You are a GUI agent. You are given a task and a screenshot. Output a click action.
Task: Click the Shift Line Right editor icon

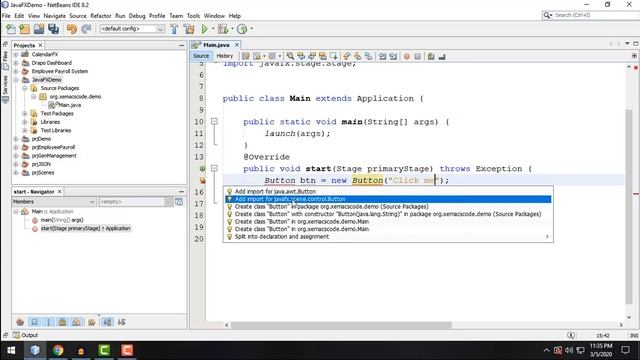click(x=393, y=56)
